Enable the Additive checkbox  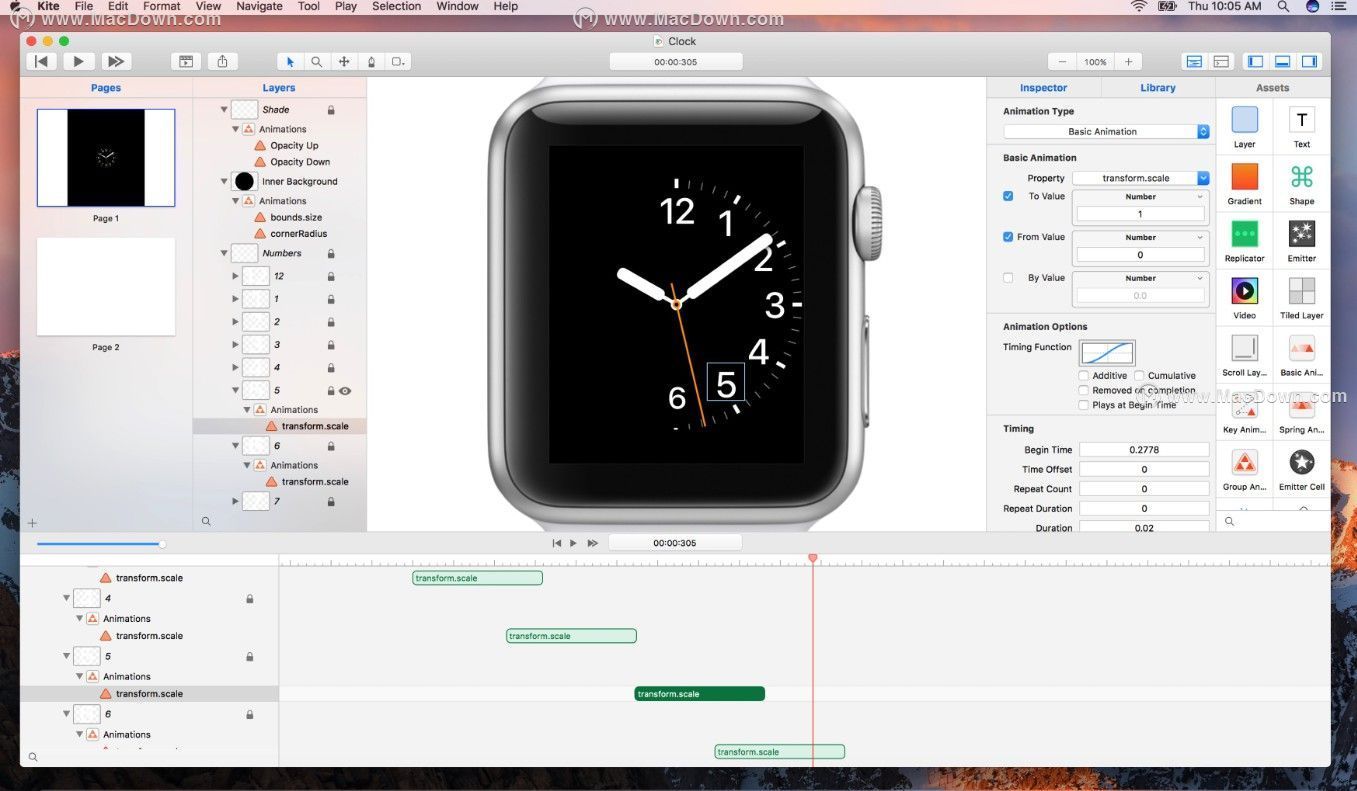[1084, 376]
